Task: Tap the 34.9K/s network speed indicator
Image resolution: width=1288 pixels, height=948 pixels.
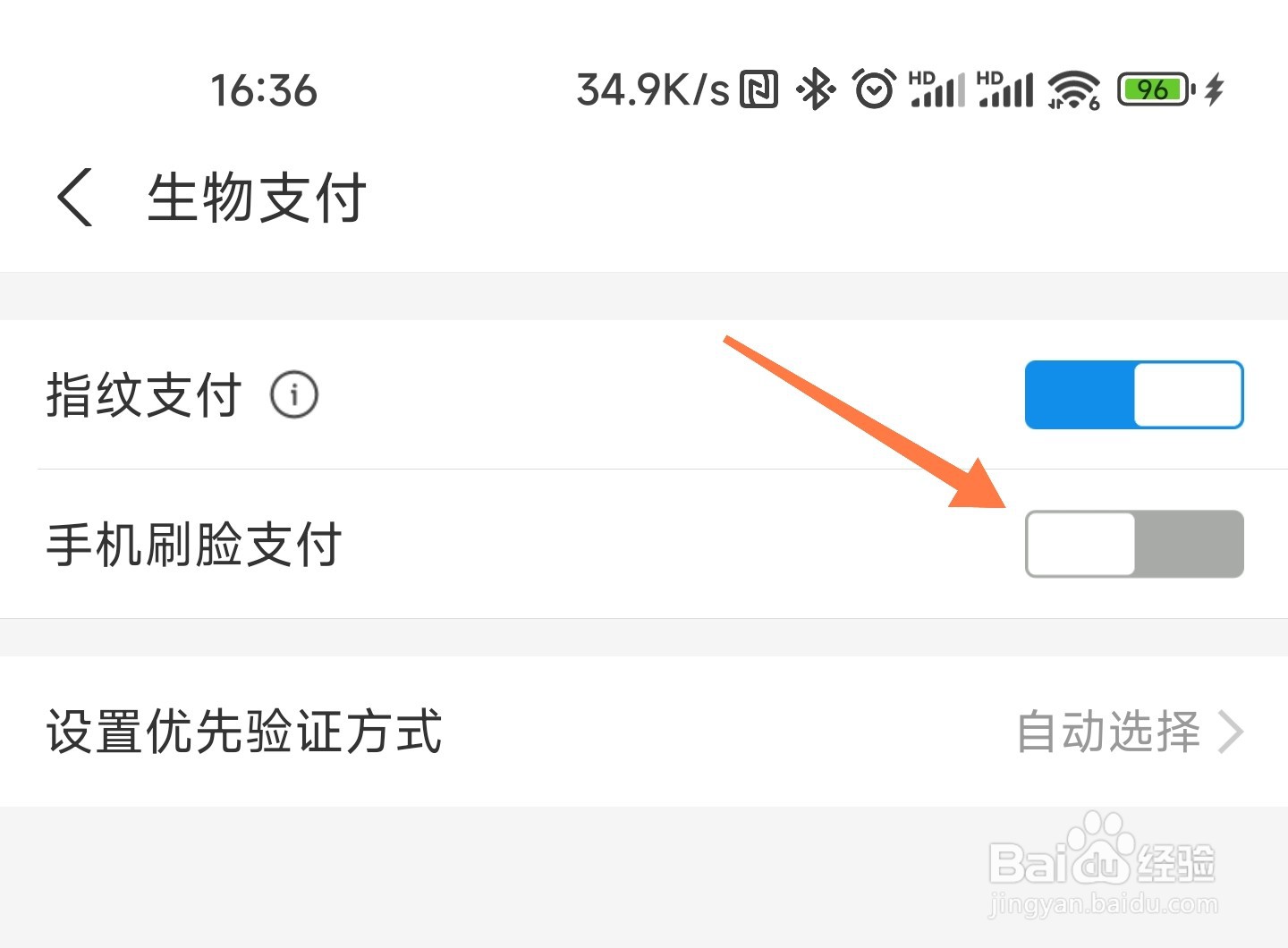Action: (x=653, y=90)
